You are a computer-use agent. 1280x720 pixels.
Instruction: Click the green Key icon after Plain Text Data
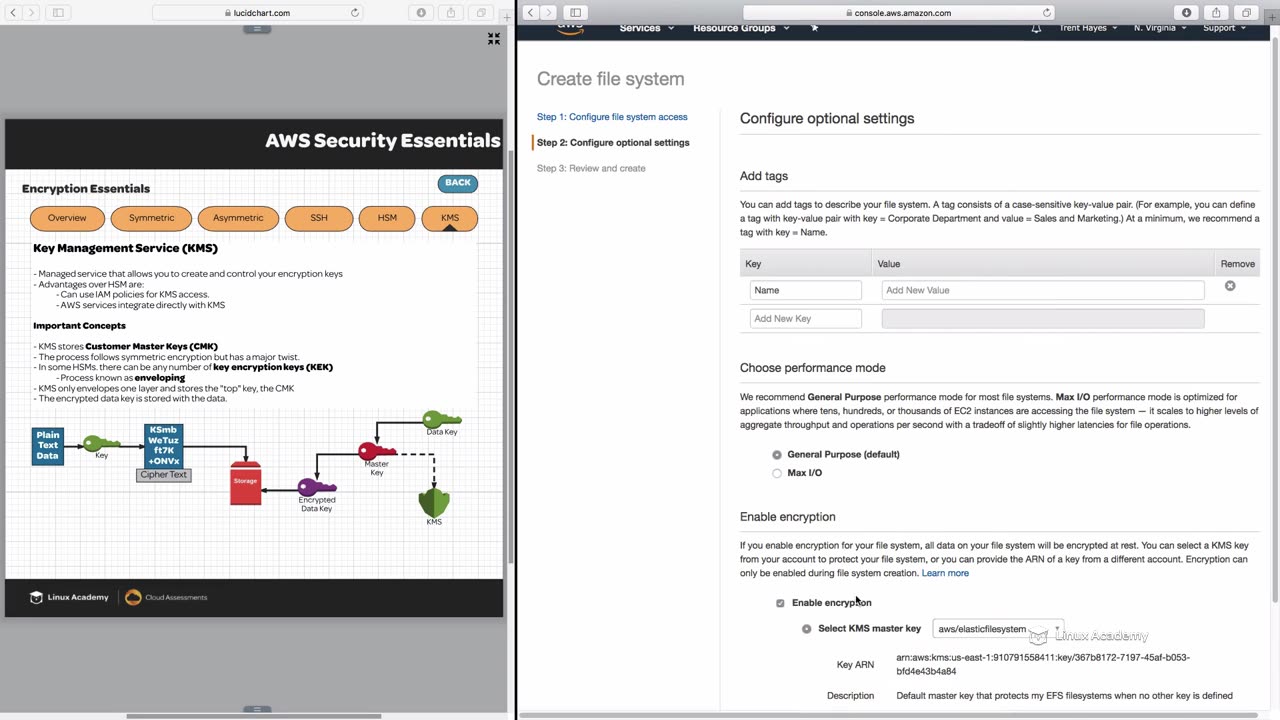point(101,443)
